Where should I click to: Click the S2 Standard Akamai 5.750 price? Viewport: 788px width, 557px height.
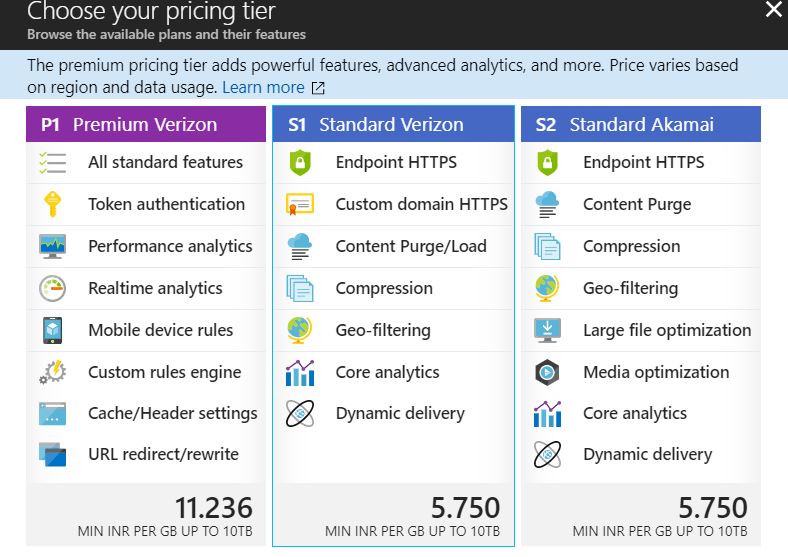click(x=712, y=507)
